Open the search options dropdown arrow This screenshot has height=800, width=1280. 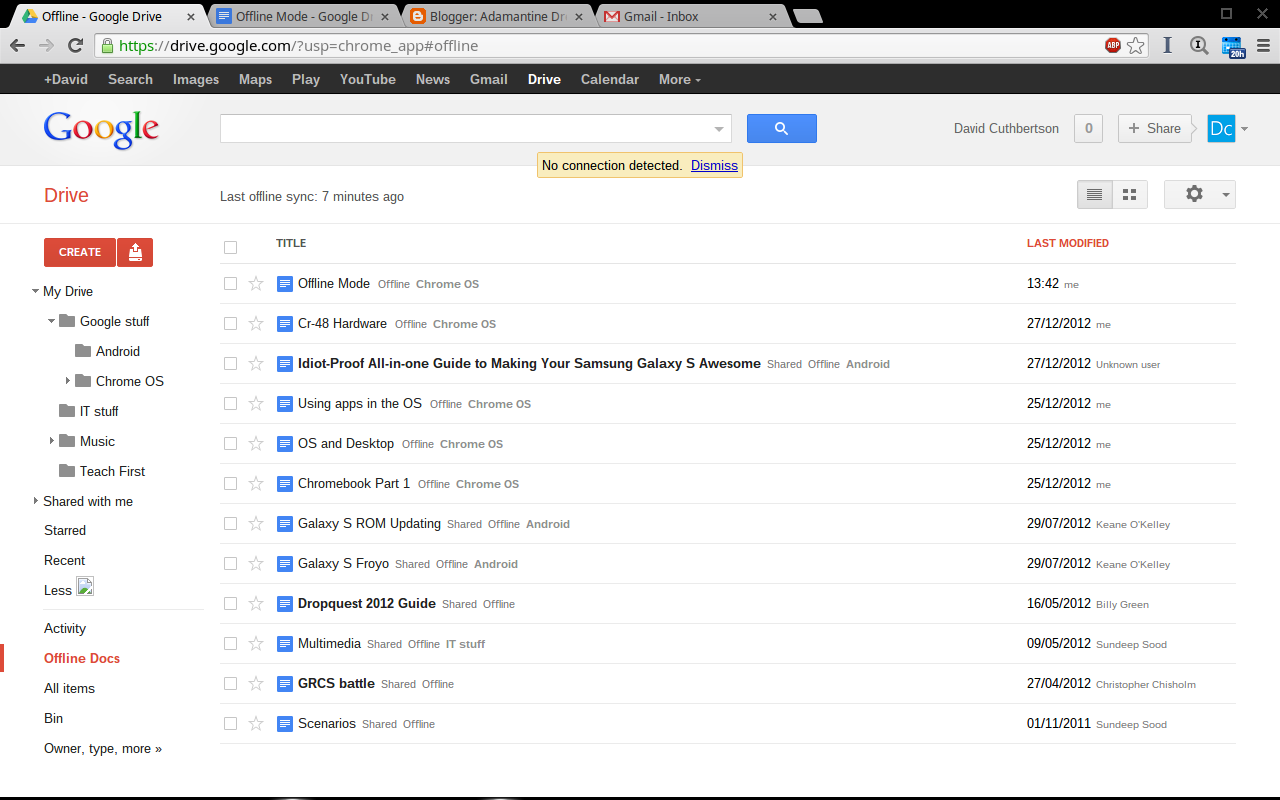point(719,129)
